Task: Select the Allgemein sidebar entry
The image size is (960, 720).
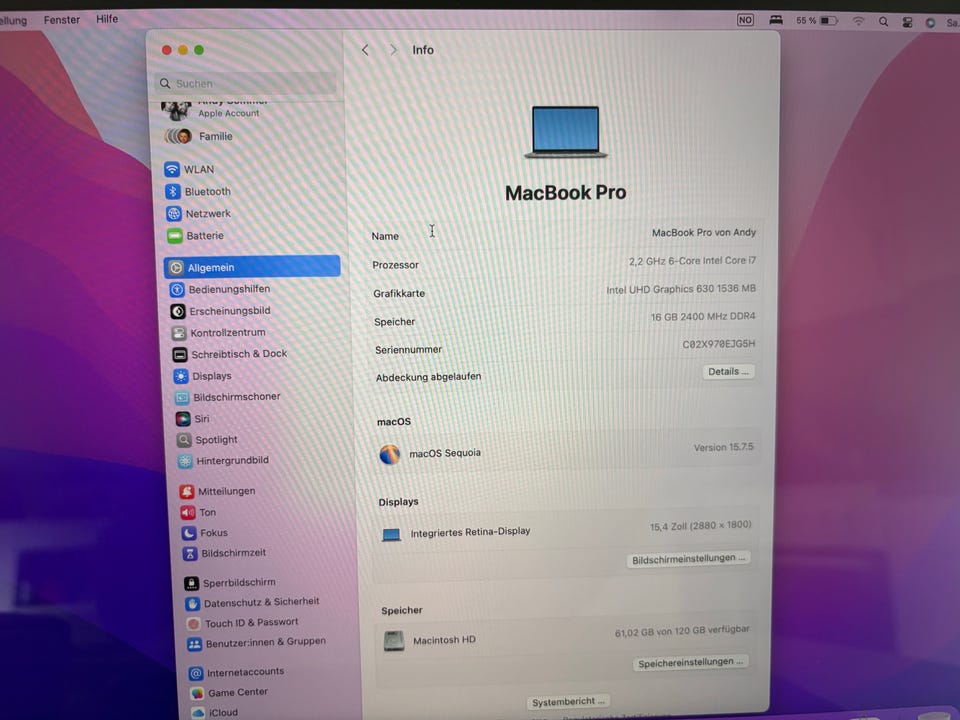Action: pos(252,267)
